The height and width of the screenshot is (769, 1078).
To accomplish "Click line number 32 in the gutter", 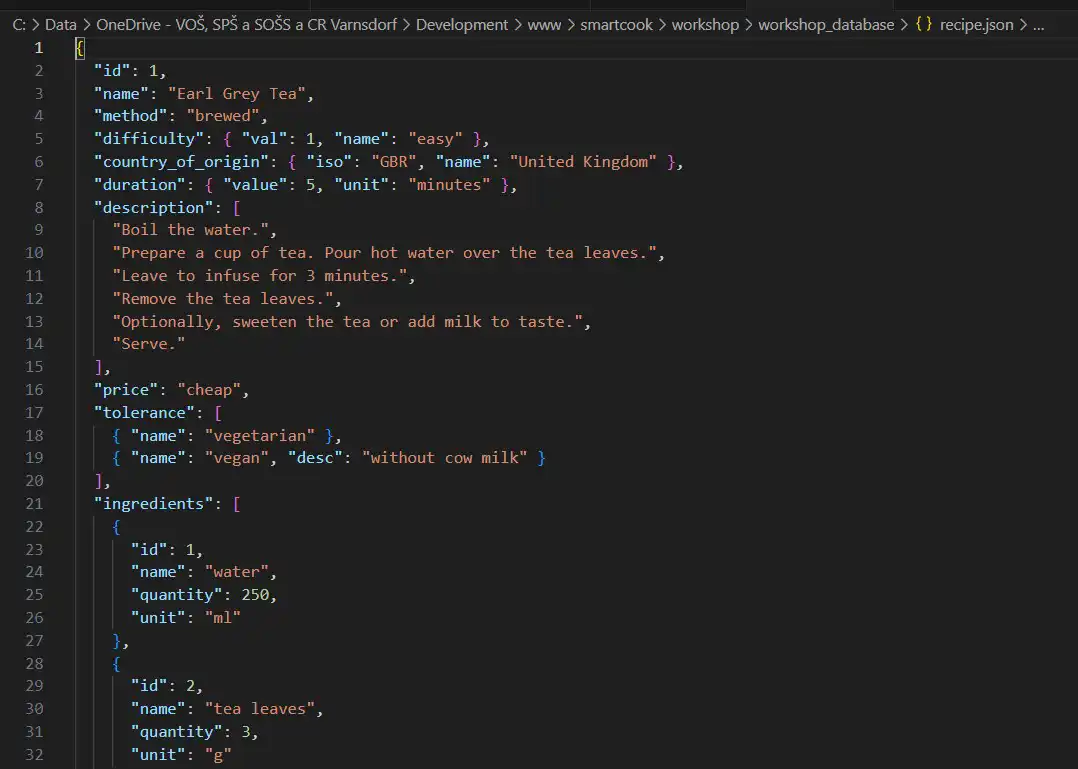I will (34, 755).
